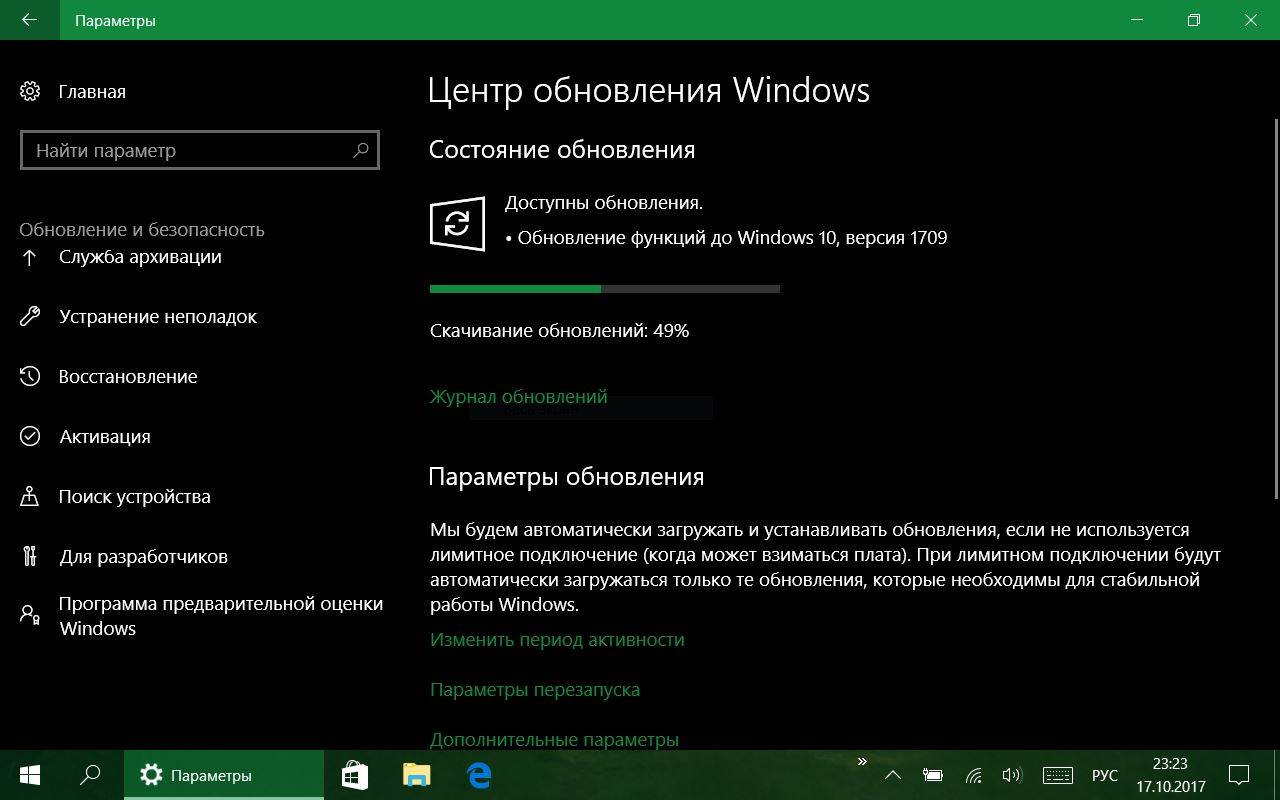This screenshot has width=1280, height=800.
Task: Open Журнал обновлений link
Action: [x=518, y=397]
